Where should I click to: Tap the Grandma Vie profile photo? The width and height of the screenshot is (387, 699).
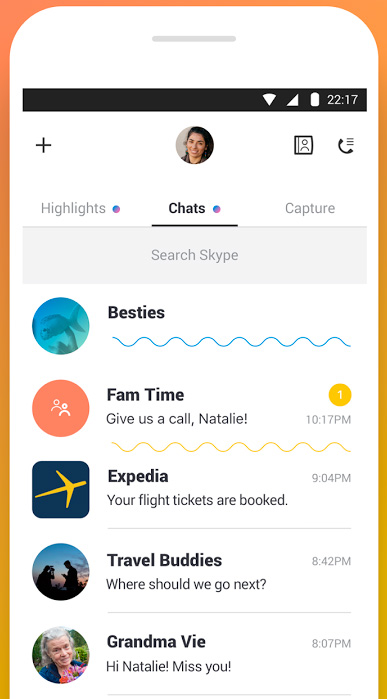61,655
